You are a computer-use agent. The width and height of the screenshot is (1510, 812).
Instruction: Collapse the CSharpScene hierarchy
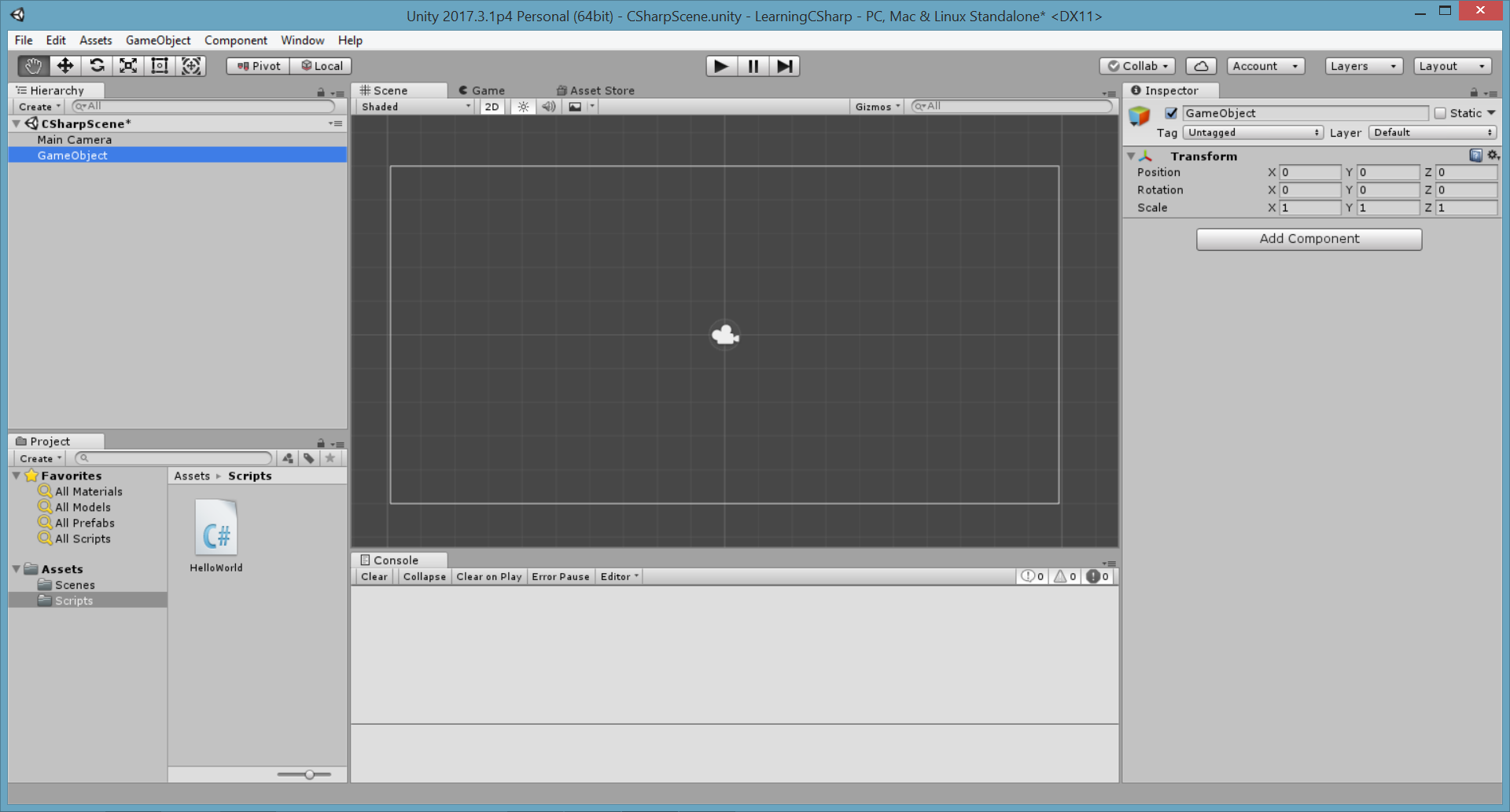pyautogui.click(x=17, y=124)
